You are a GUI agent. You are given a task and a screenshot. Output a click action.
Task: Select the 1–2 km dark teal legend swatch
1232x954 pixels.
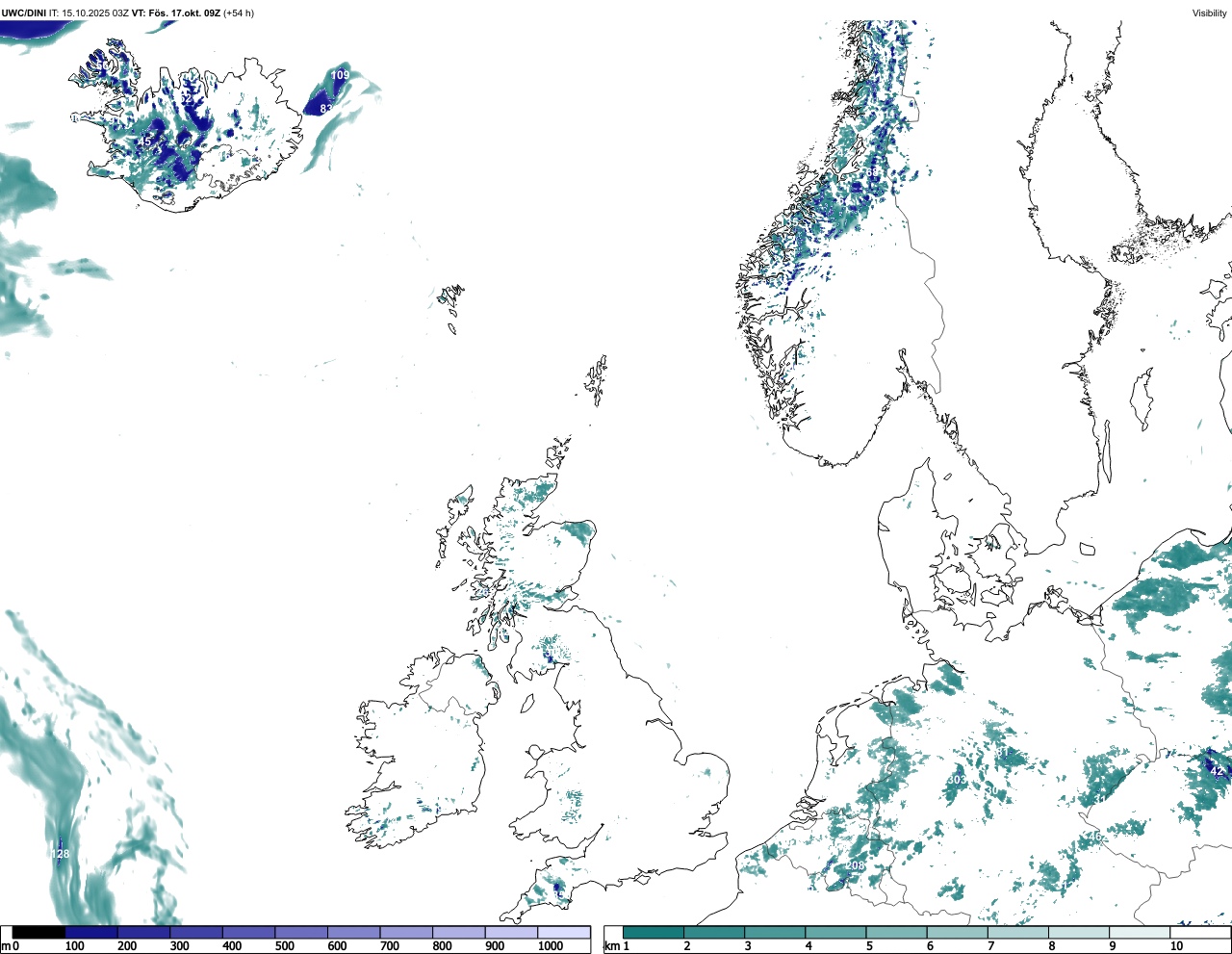654,932
